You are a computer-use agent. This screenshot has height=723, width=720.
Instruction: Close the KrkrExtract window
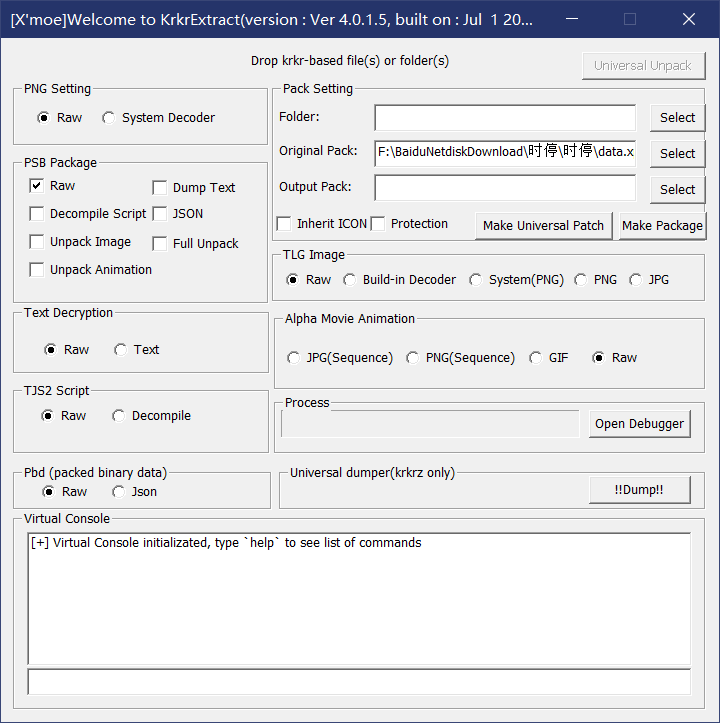point(689,19)
